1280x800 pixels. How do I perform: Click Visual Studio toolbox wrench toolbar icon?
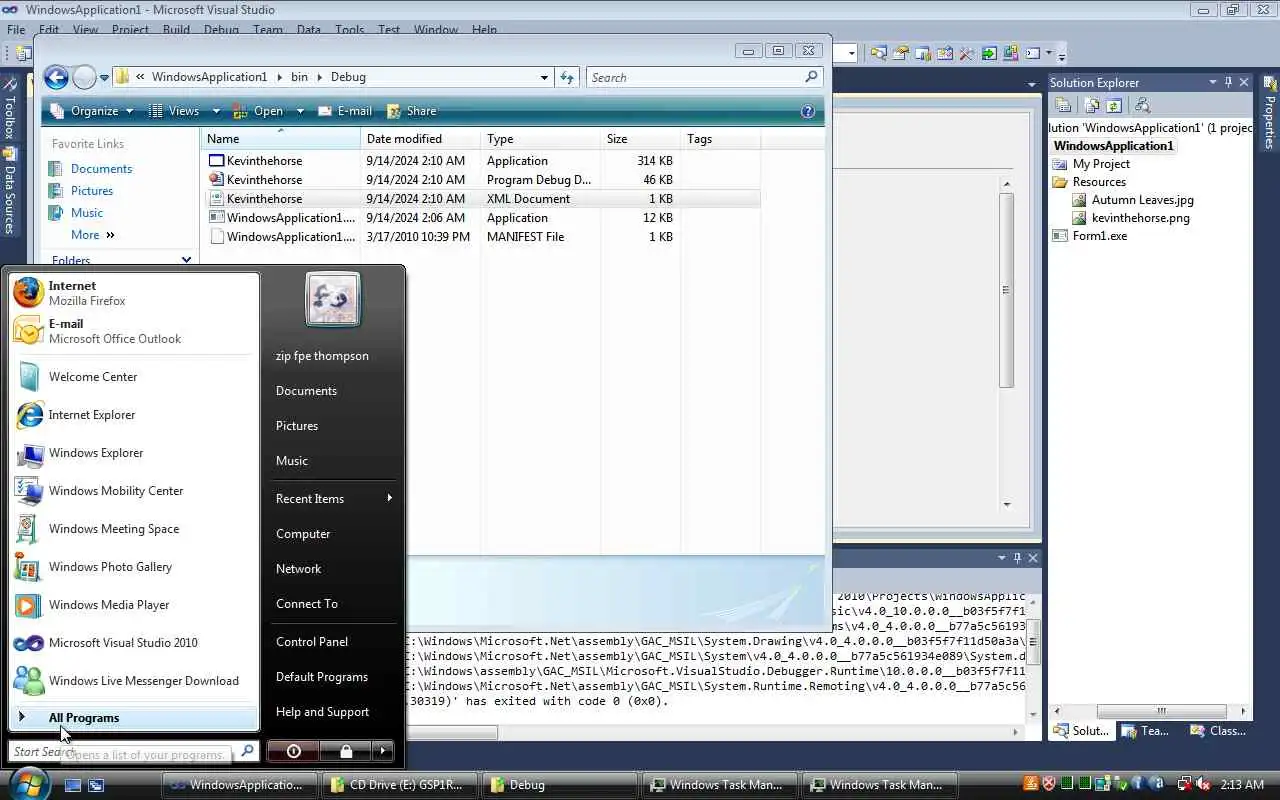[967, 53]
